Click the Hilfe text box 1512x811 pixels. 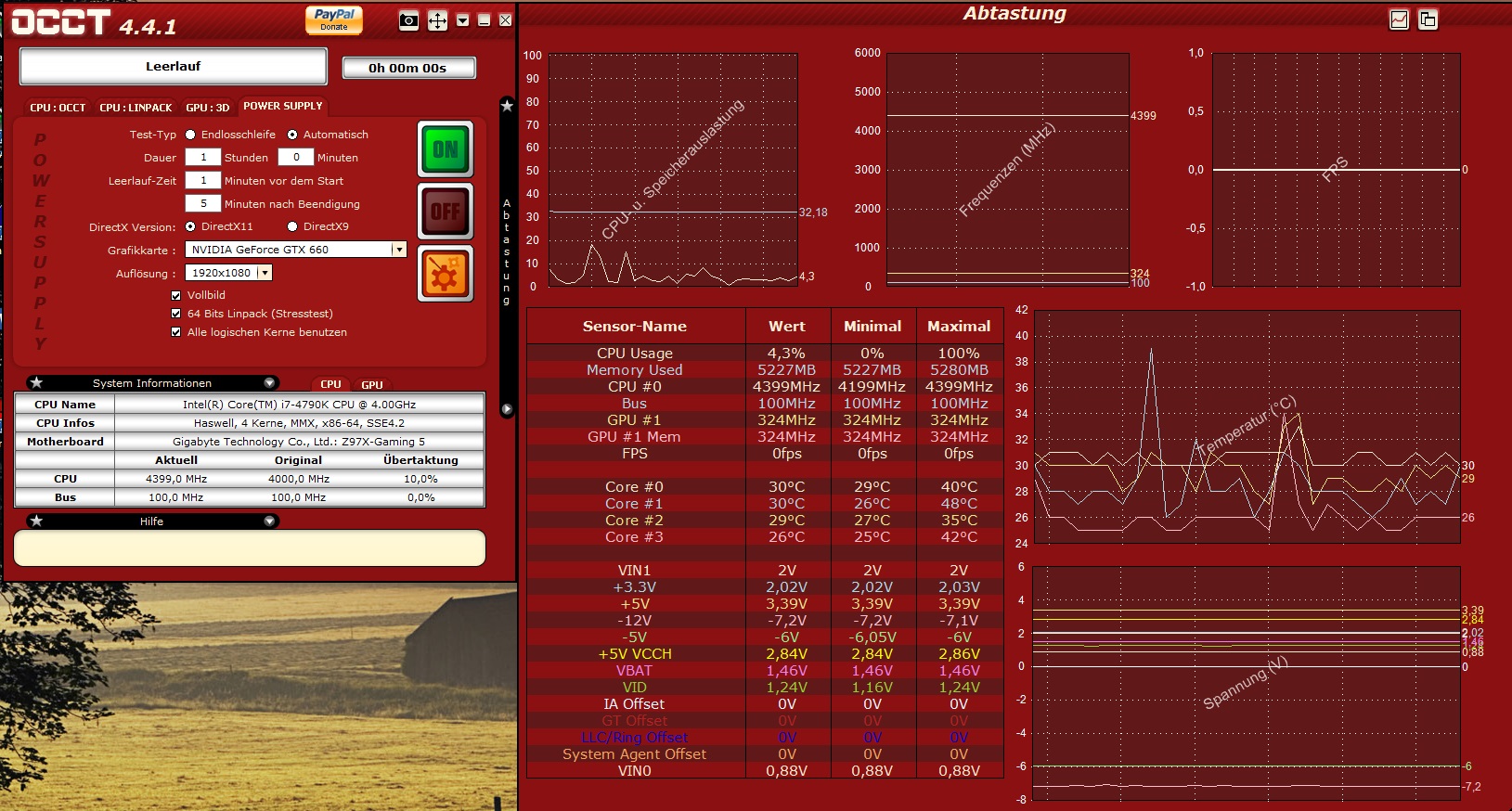250,547
